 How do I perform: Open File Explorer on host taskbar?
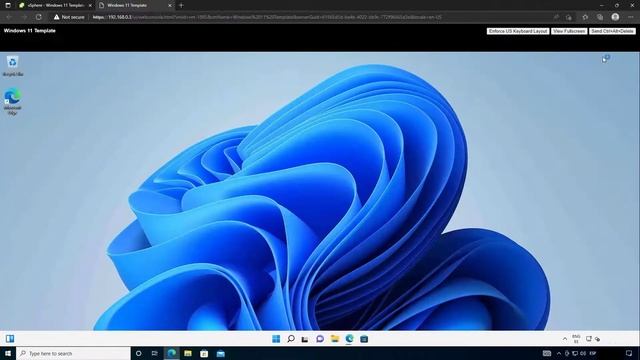[188, 353]
